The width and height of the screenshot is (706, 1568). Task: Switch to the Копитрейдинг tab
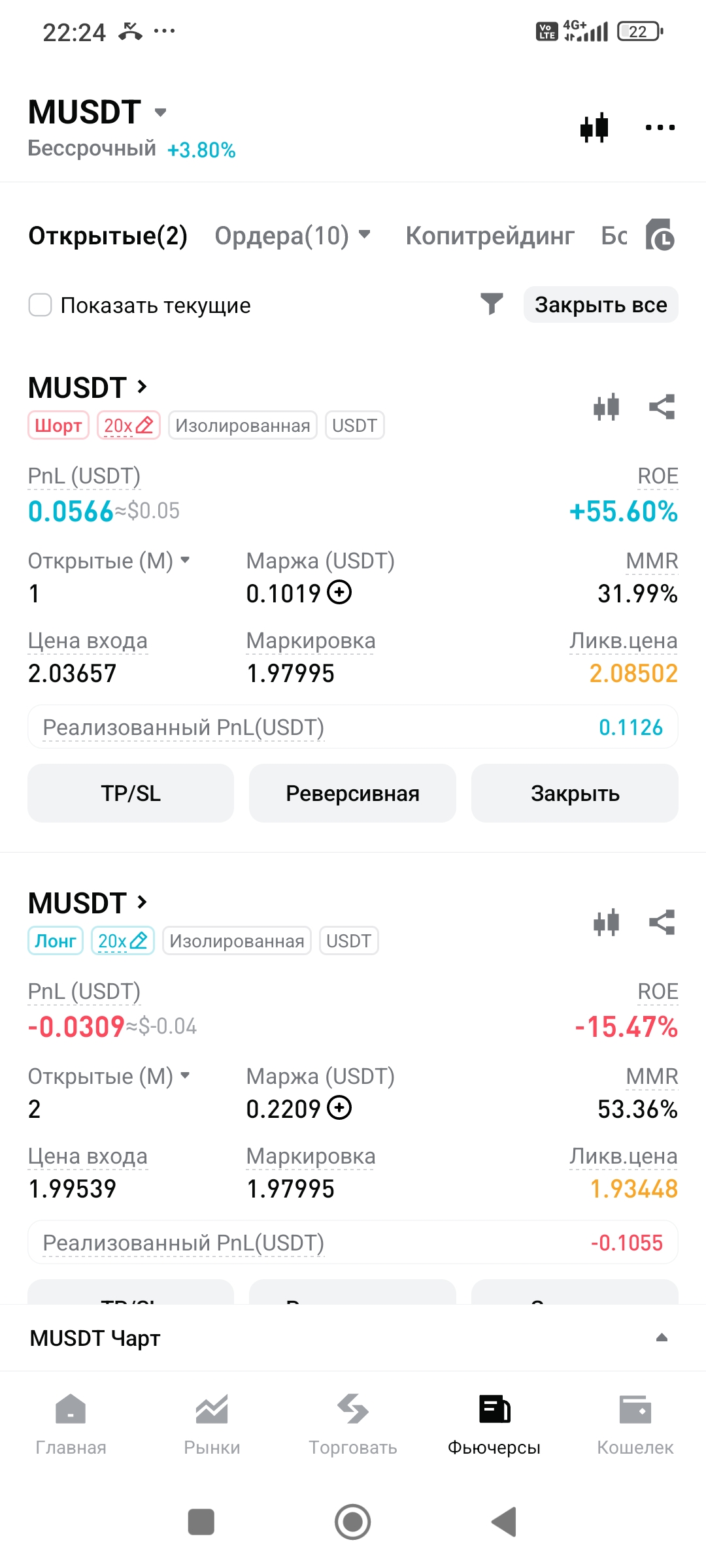pos(490,236)
